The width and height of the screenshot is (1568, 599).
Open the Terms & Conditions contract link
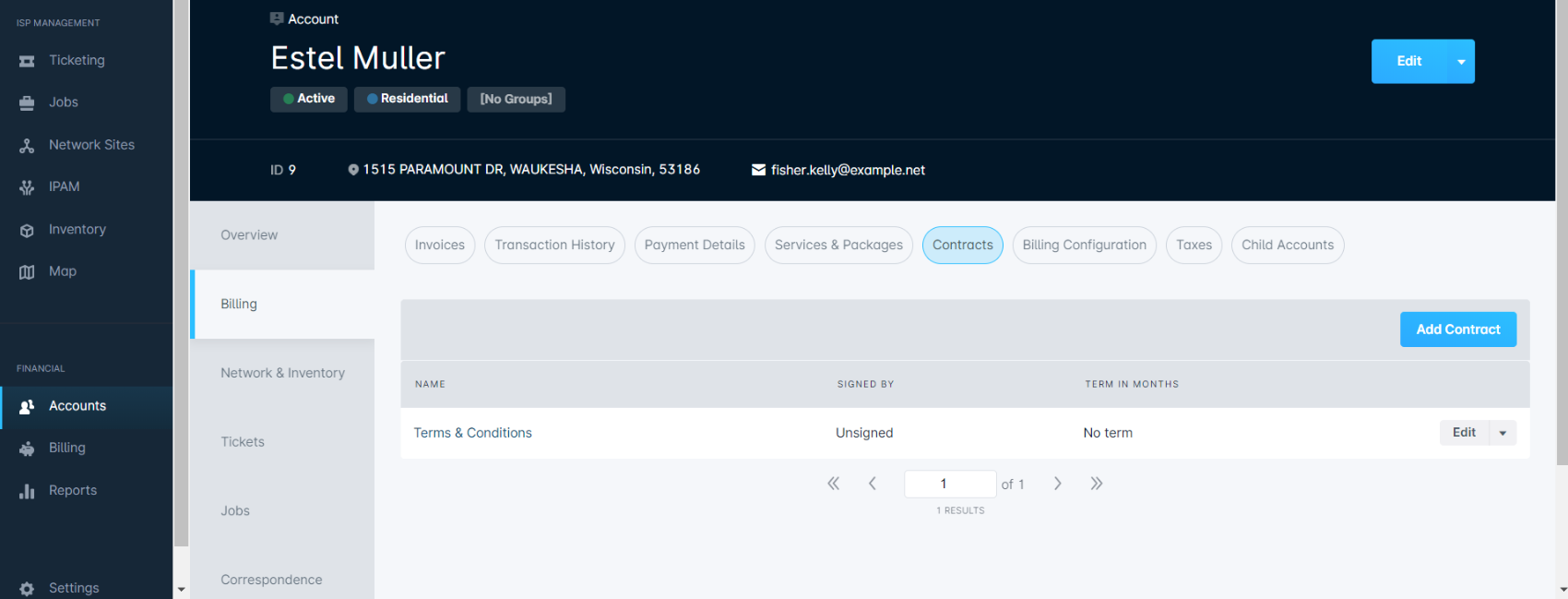pos(472,433)
